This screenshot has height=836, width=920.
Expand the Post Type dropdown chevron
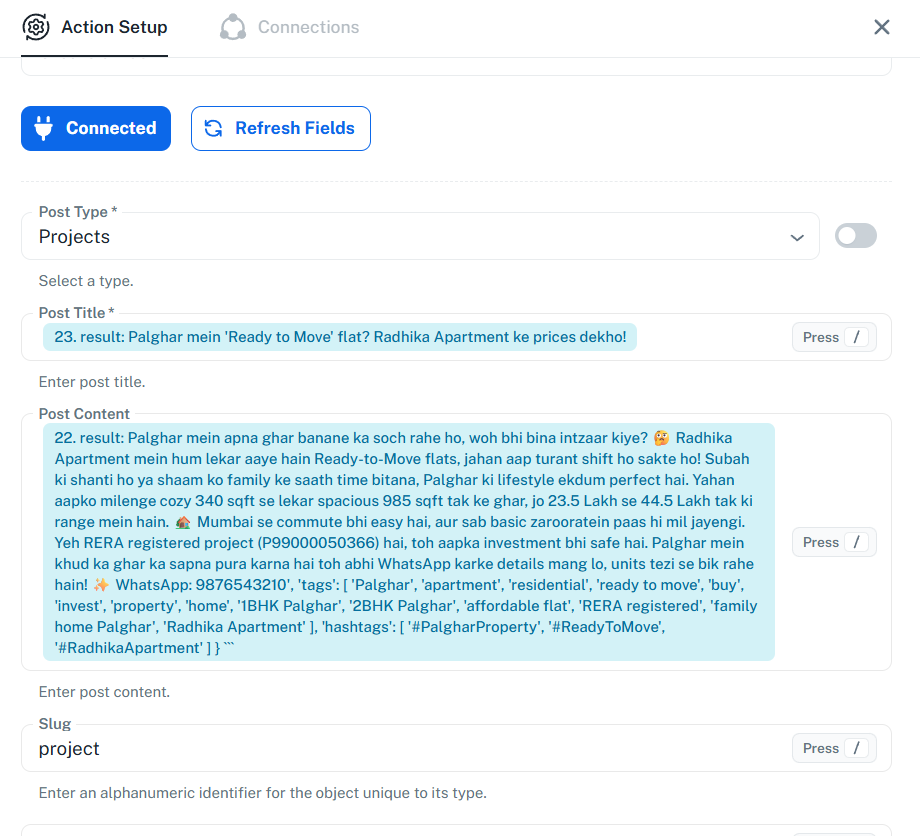797,238
